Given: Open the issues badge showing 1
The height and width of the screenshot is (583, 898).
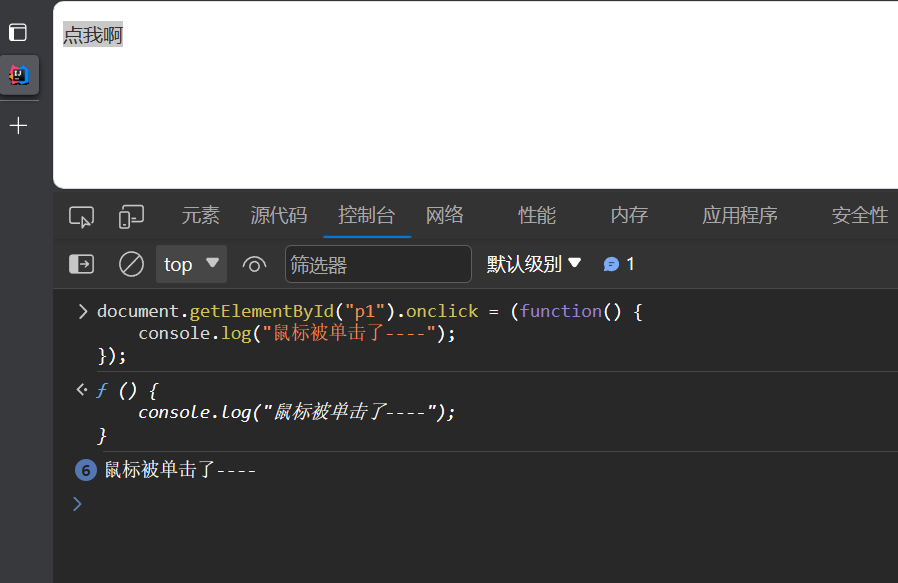Looking at the screenshot, I should click(x=619, y=264).
